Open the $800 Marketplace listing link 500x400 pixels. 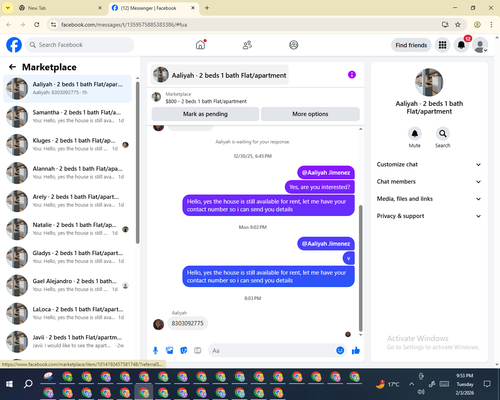tap(206, 101)
